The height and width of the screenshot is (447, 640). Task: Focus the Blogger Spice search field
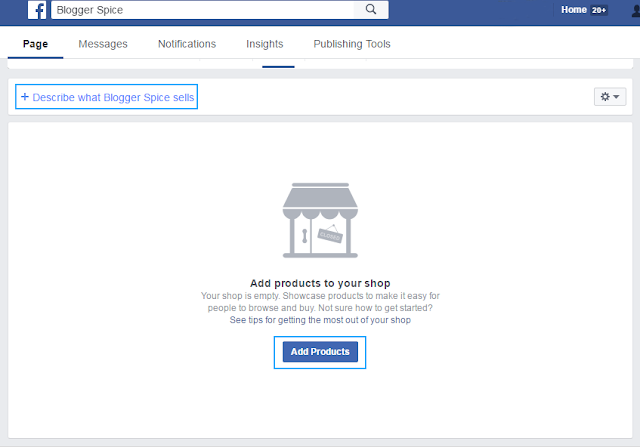[202, 10]
